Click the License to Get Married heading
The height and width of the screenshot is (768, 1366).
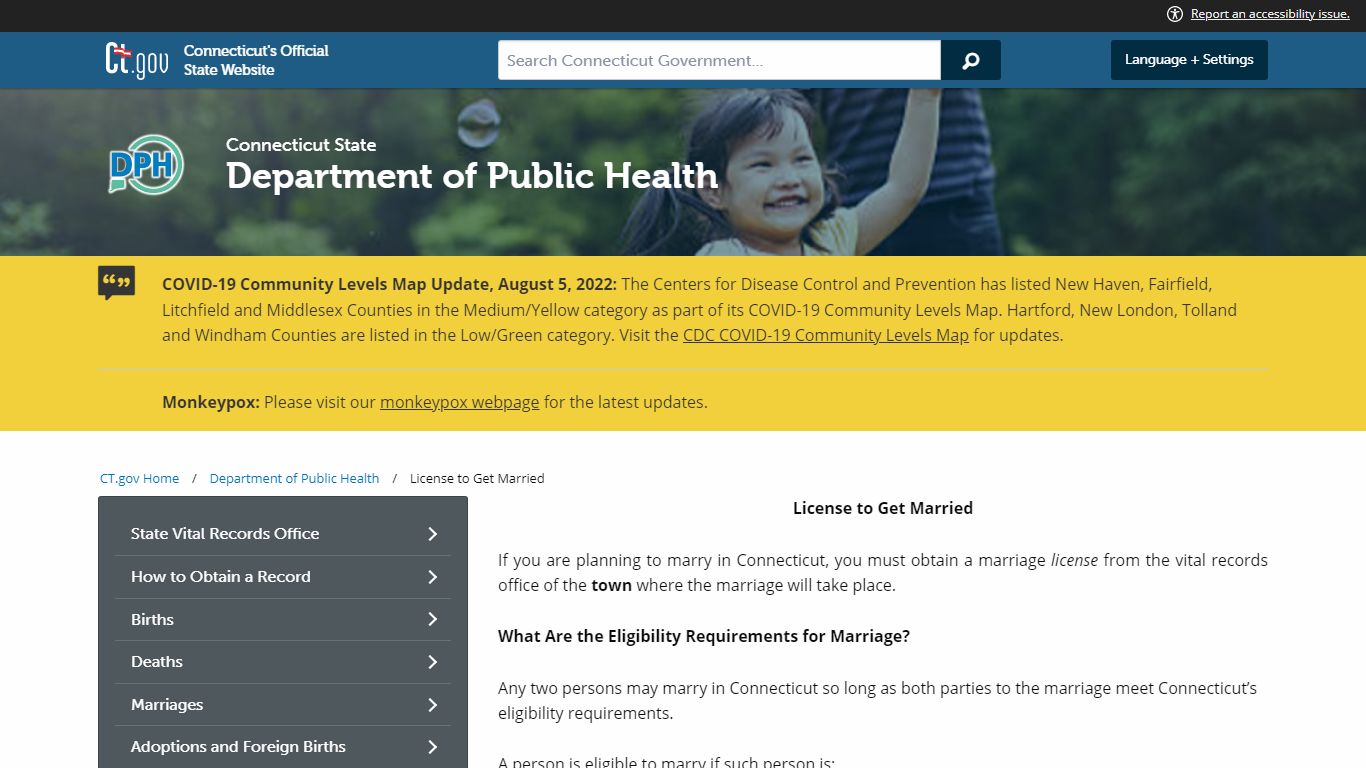tap(883, 508)
